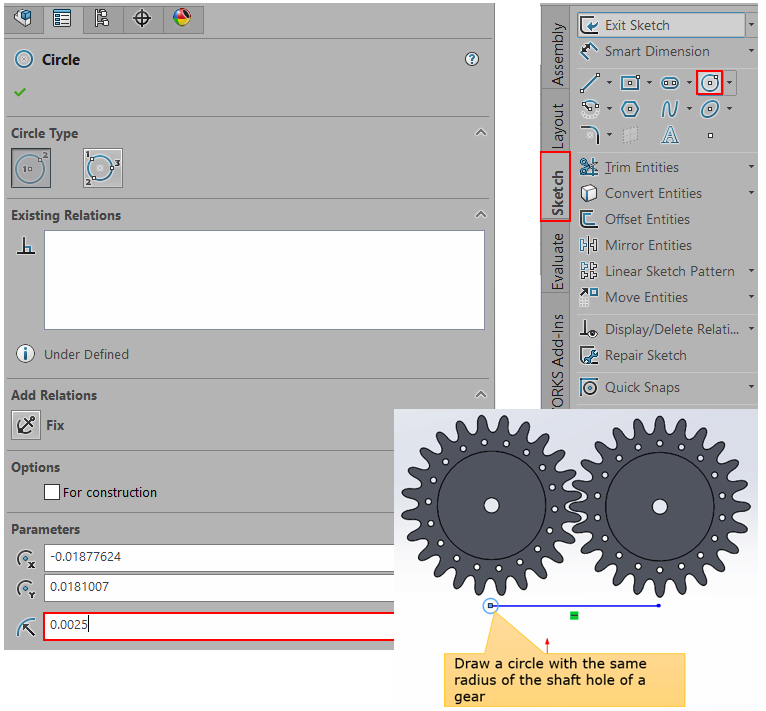
Task: Select the Spline sketch tool
Action: click(670, 109)
